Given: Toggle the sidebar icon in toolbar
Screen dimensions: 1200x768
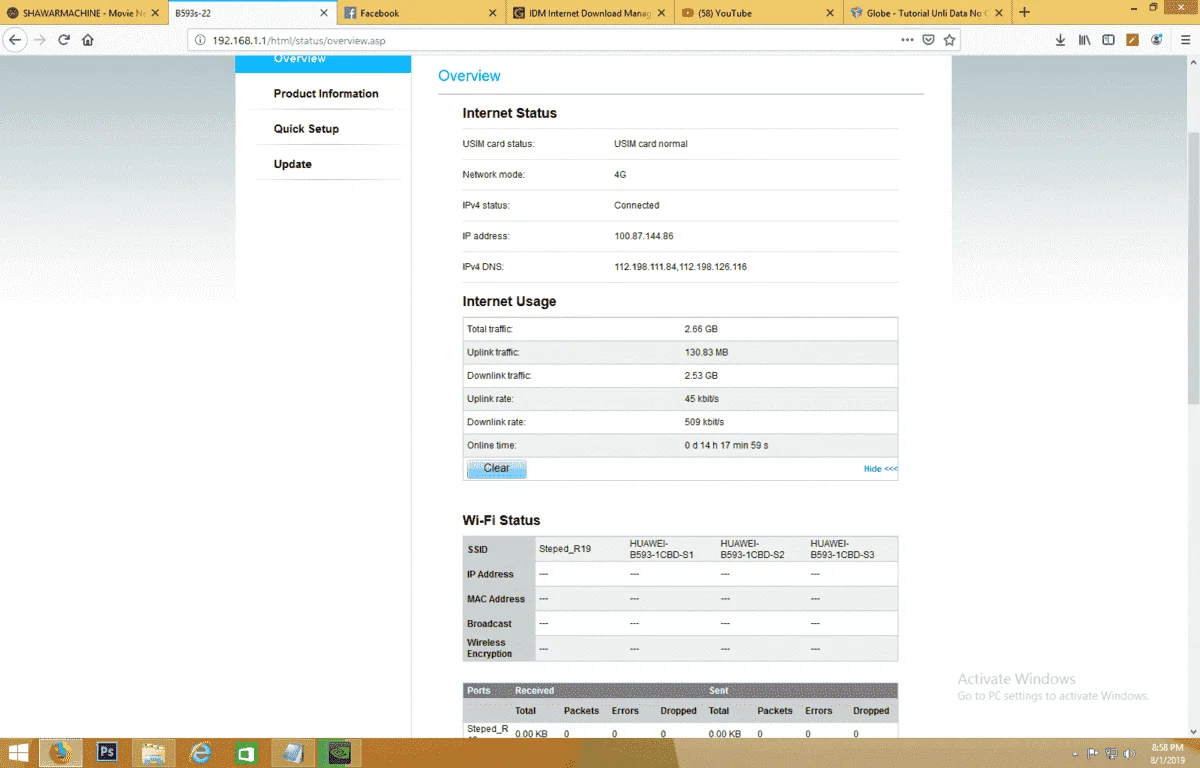Looking at the screenshot, I should pyautogui.click(x=1108, y=40).
